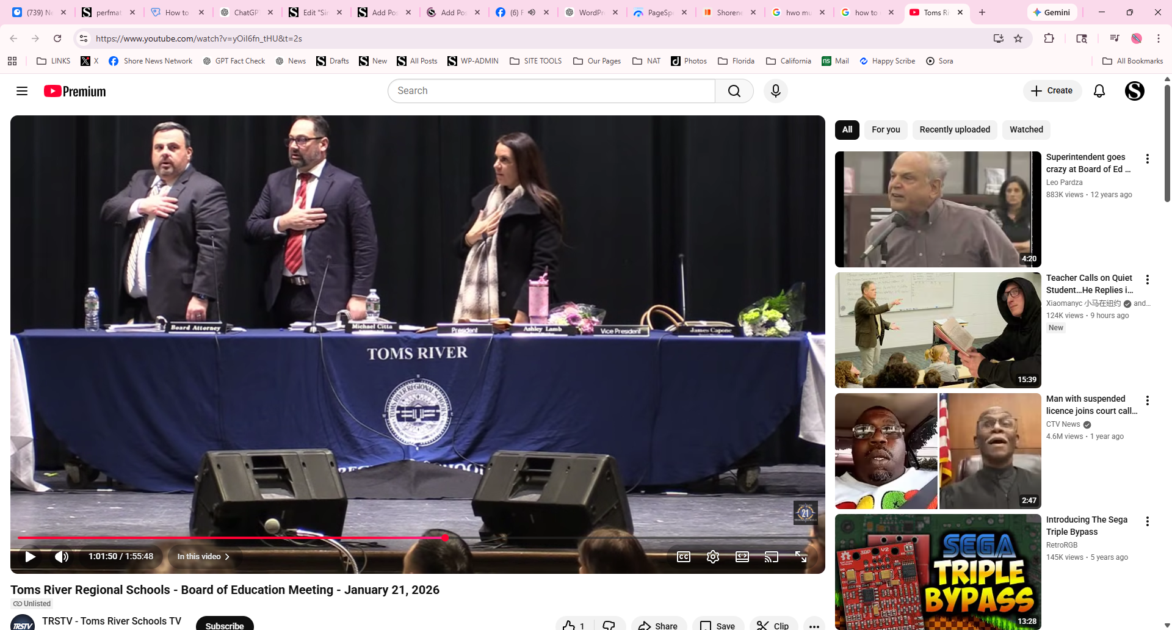Select the 'Recently uploaded' filter chip
This screenshot has height=630, width=1172.
[954, 130]
